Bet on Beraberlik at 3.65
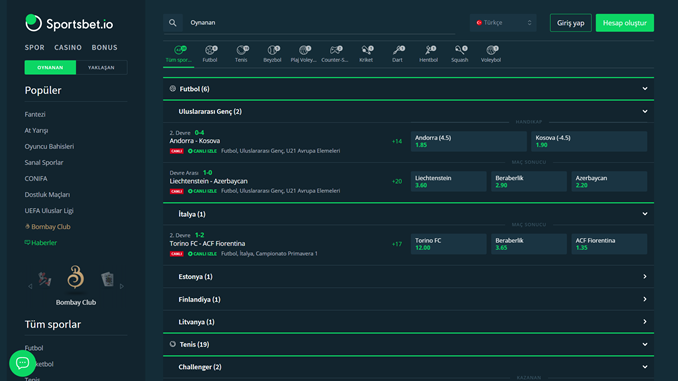 coord(529,244)
